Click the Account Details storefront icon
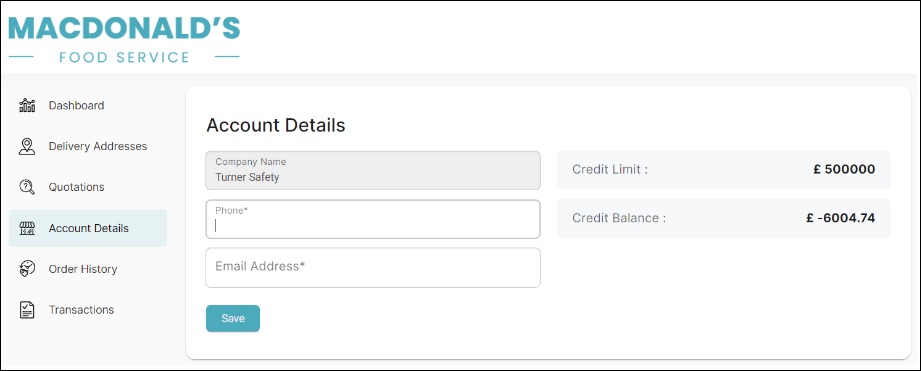Image resolution: width=921 pixels, height=371 pixels. pos(27,228)
